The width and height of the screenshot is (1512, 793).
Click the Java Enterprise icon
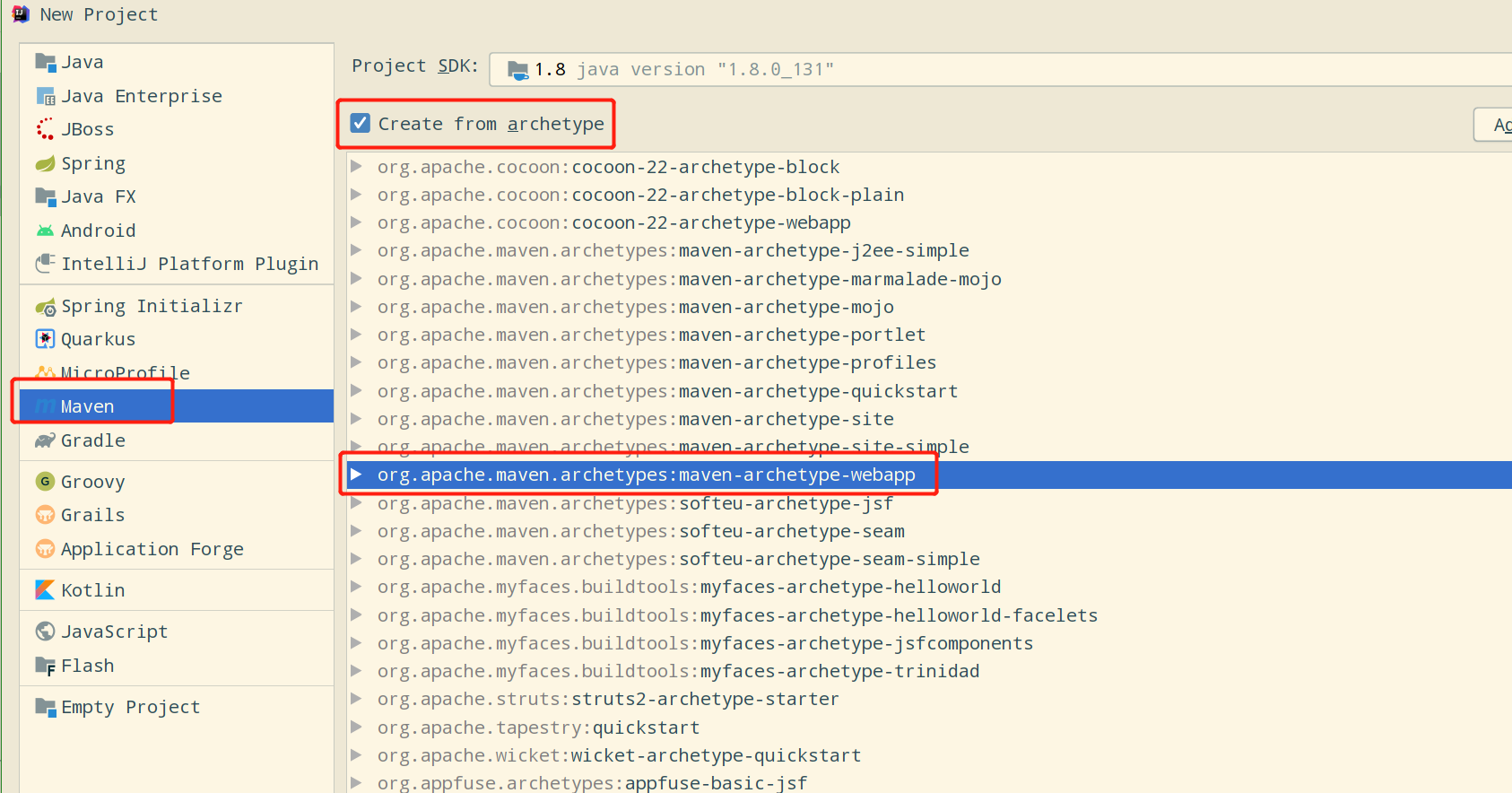[x=45, y=96]
